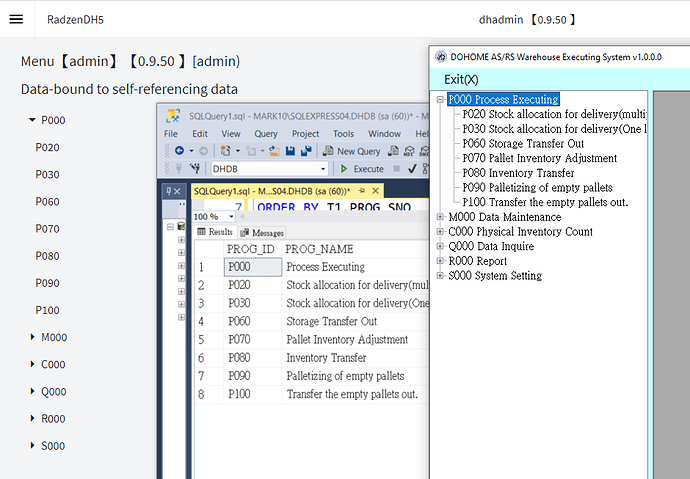Open the SSMS Window menu
Screen dimensions: 690x479
385,134
